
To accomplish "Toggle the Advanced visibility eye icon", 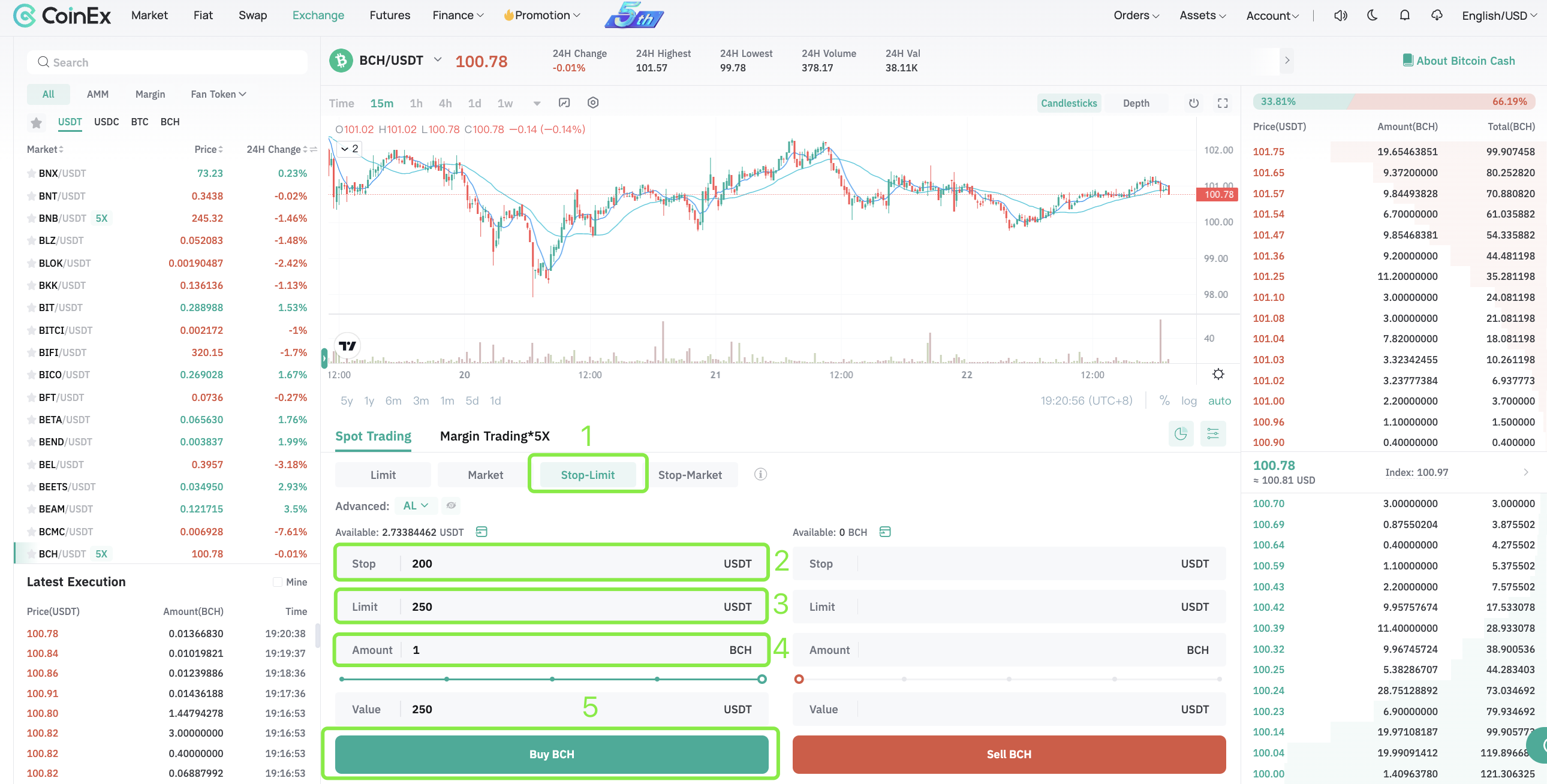I will point(451,506).
